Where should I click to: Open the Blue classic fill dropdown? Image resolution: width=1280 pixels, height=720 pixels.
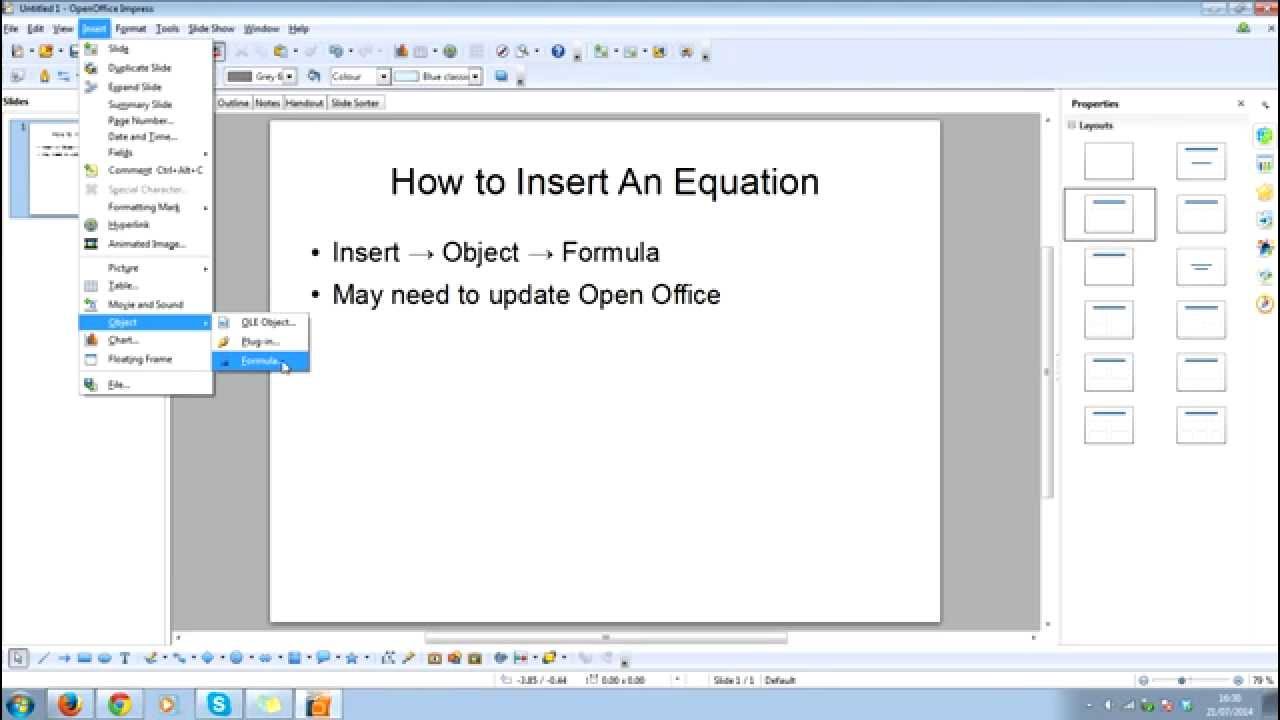[x=476, y=76]
